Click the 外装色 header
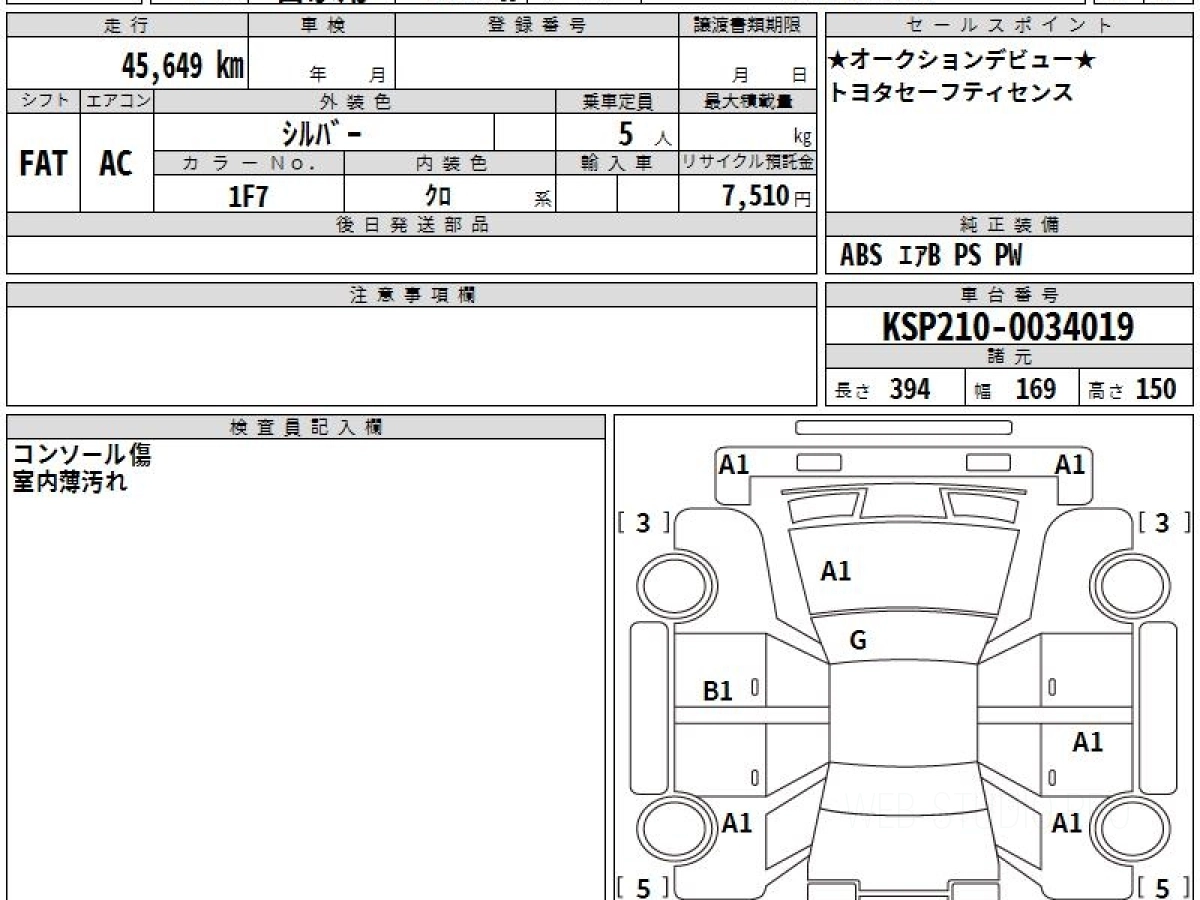 355,101
